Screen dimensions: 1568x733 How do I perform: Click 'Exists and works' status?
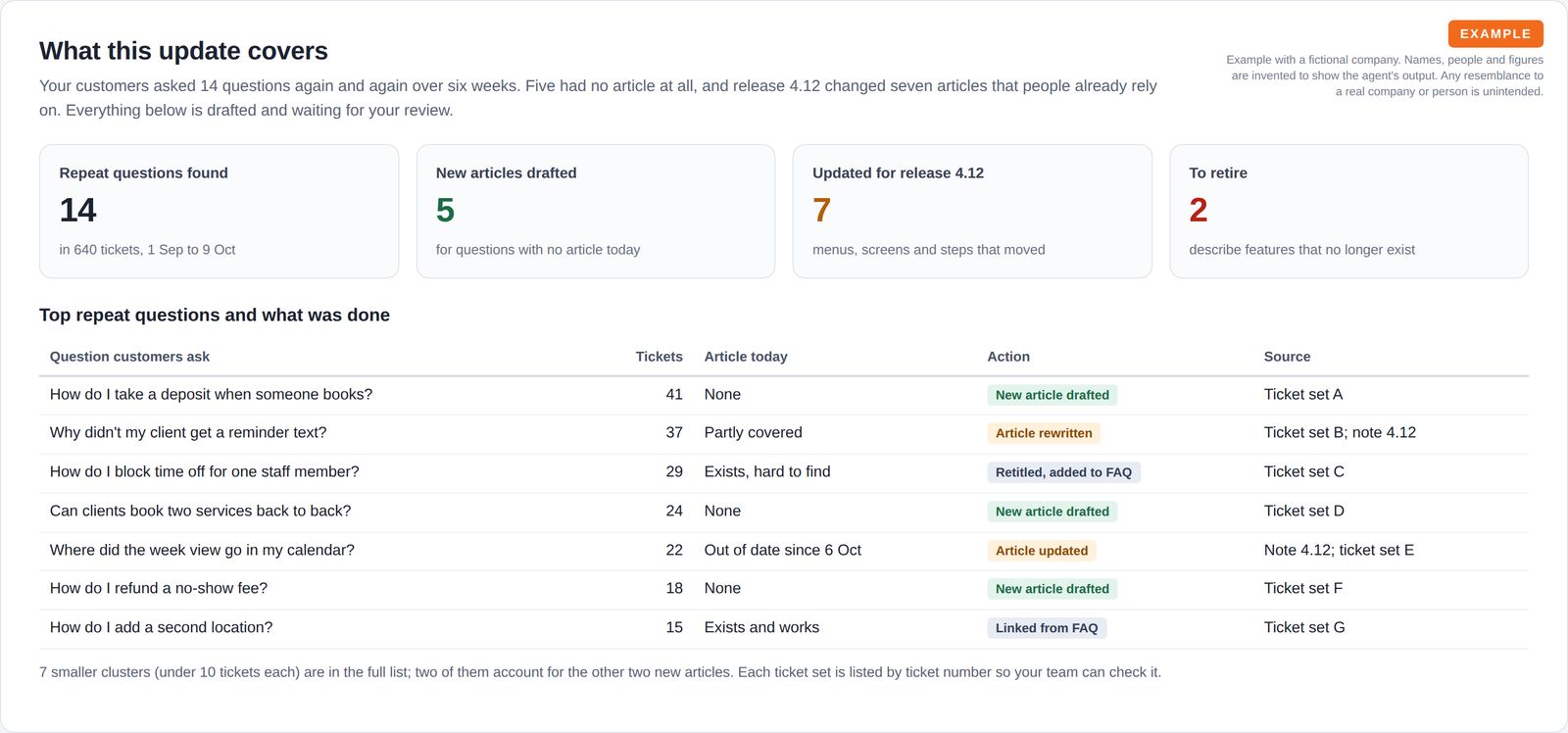coord(761,627)
